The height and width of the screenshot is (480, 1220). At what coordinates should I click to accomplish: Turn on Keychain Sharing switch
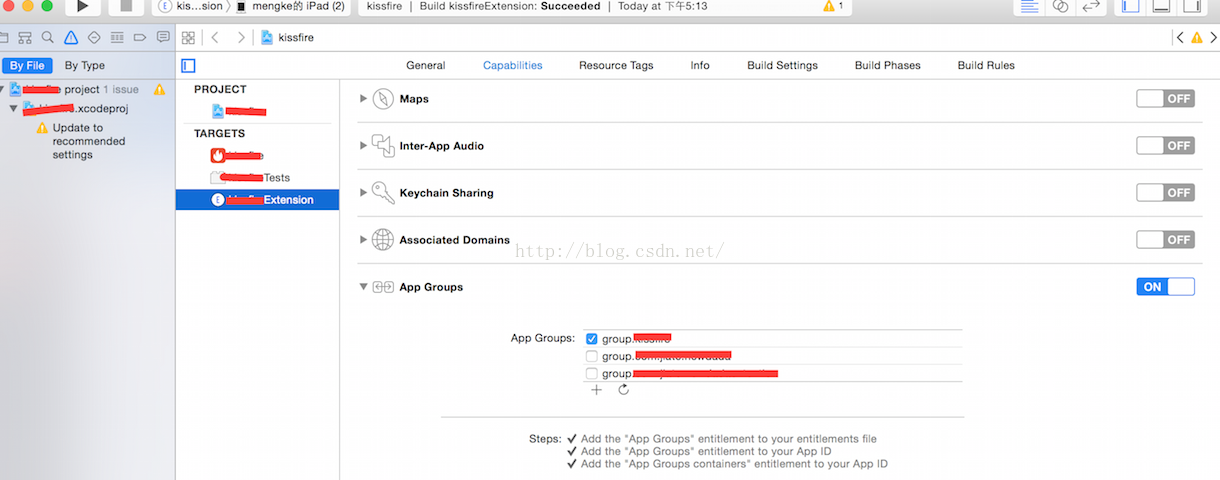coord(1165,192)
